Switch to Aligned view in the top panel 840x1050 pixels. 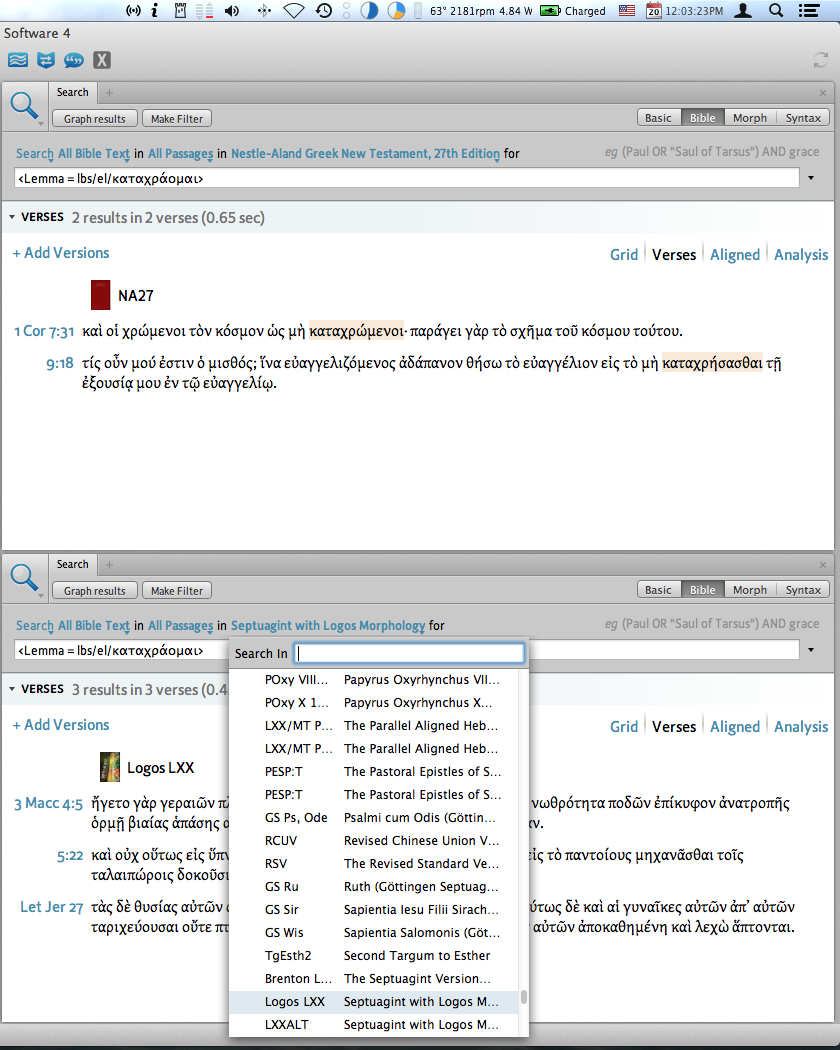pos(735,254)
